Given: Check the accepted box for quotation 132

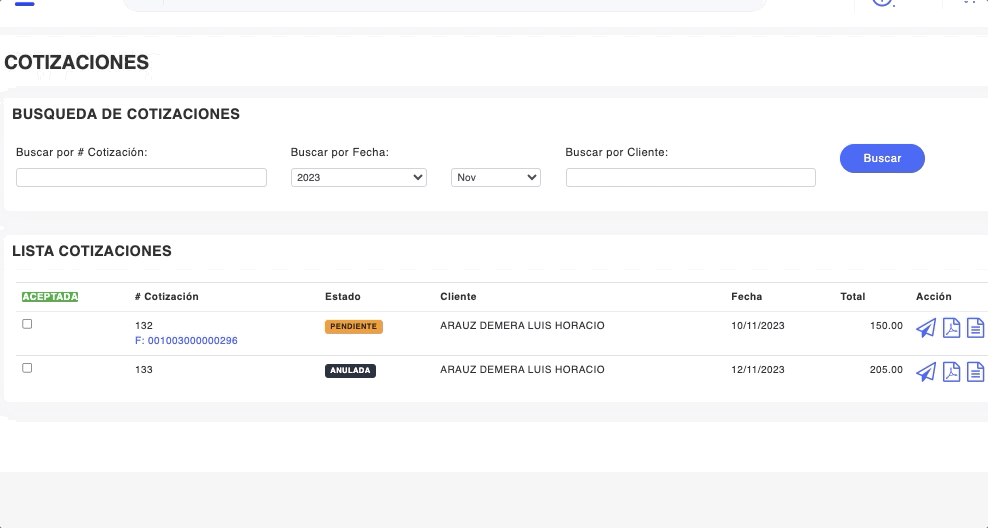Looking at the screenshot, I should click(x=27, y=324).
